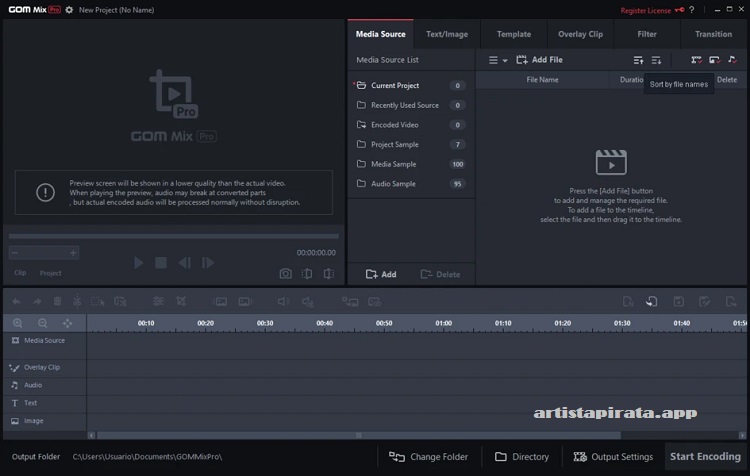The height and width of the screenshot is (476, 750).
Task: Open Project Sample folder
Action: 411,144
